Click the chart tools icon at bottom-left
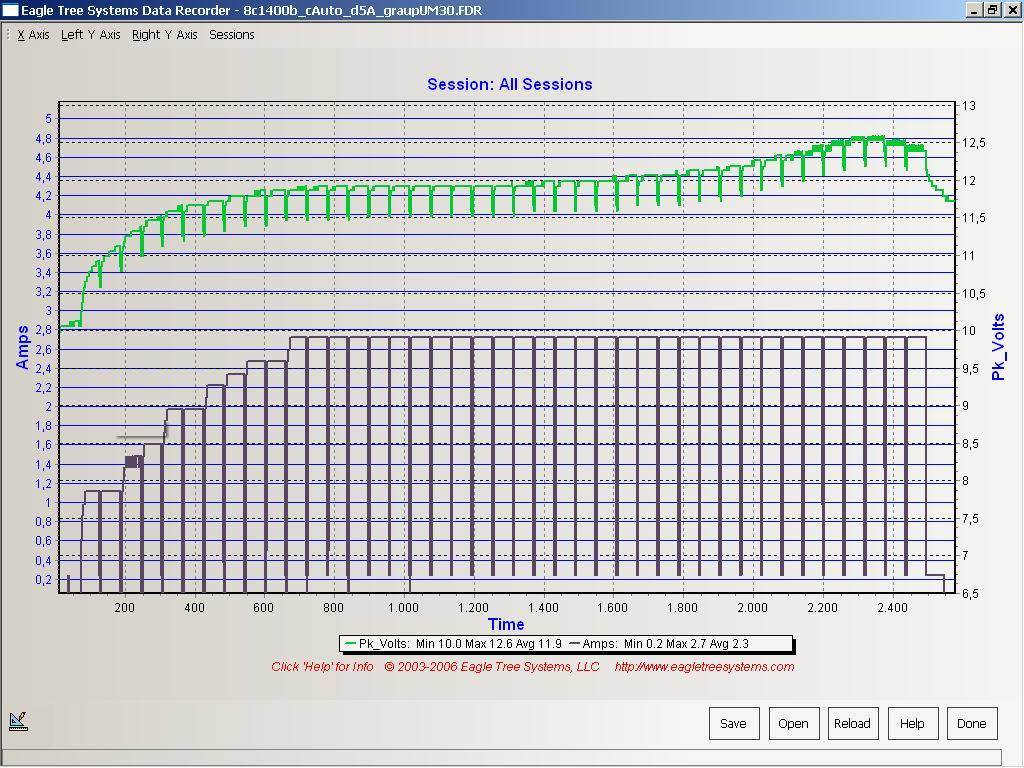This screenshot has height=768, width=1024. [x=18, y=720]
